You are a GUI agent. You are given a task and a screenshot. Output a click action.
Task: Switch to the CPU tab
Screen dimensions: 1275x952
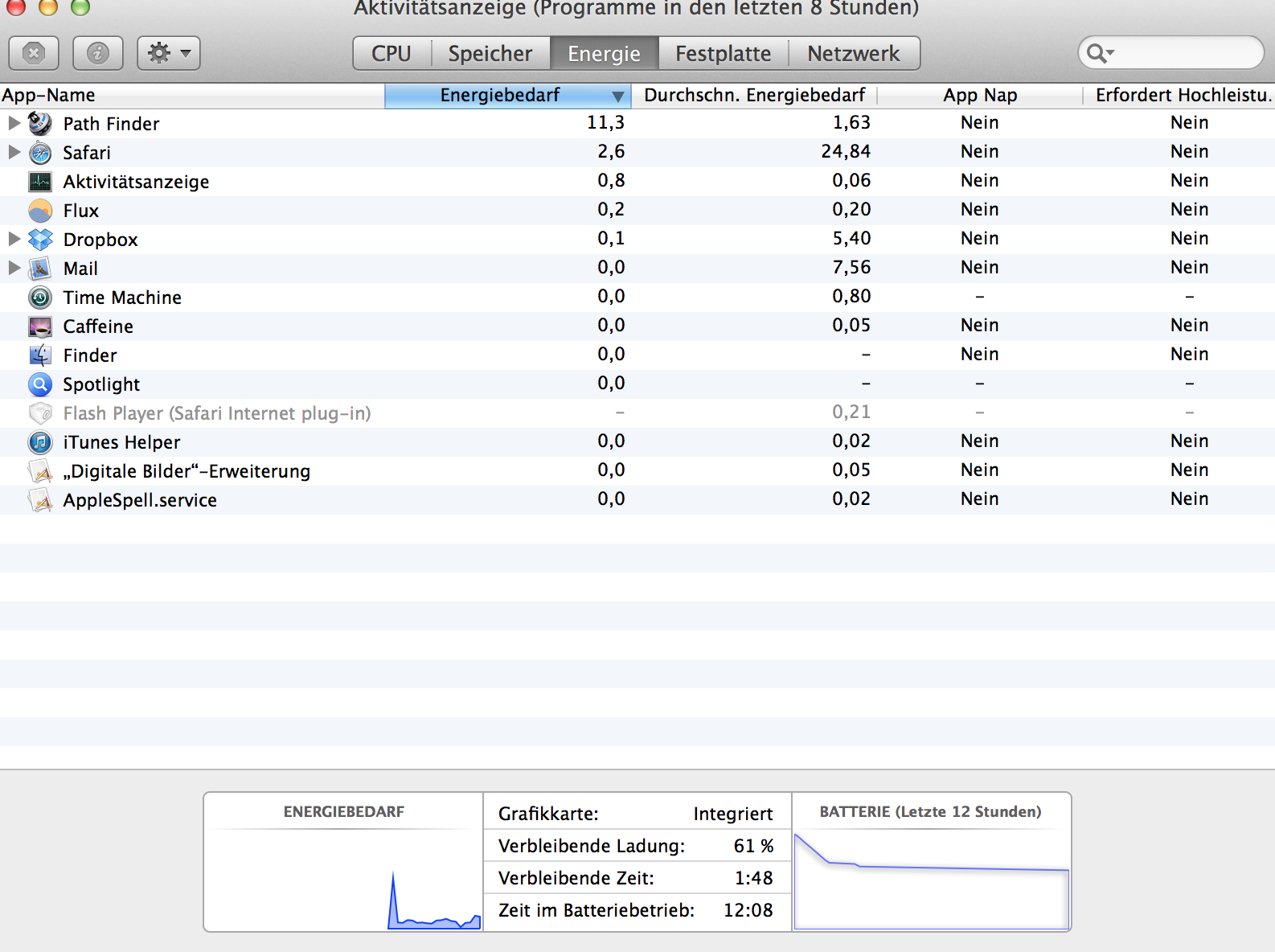click(x=392, y=54)
